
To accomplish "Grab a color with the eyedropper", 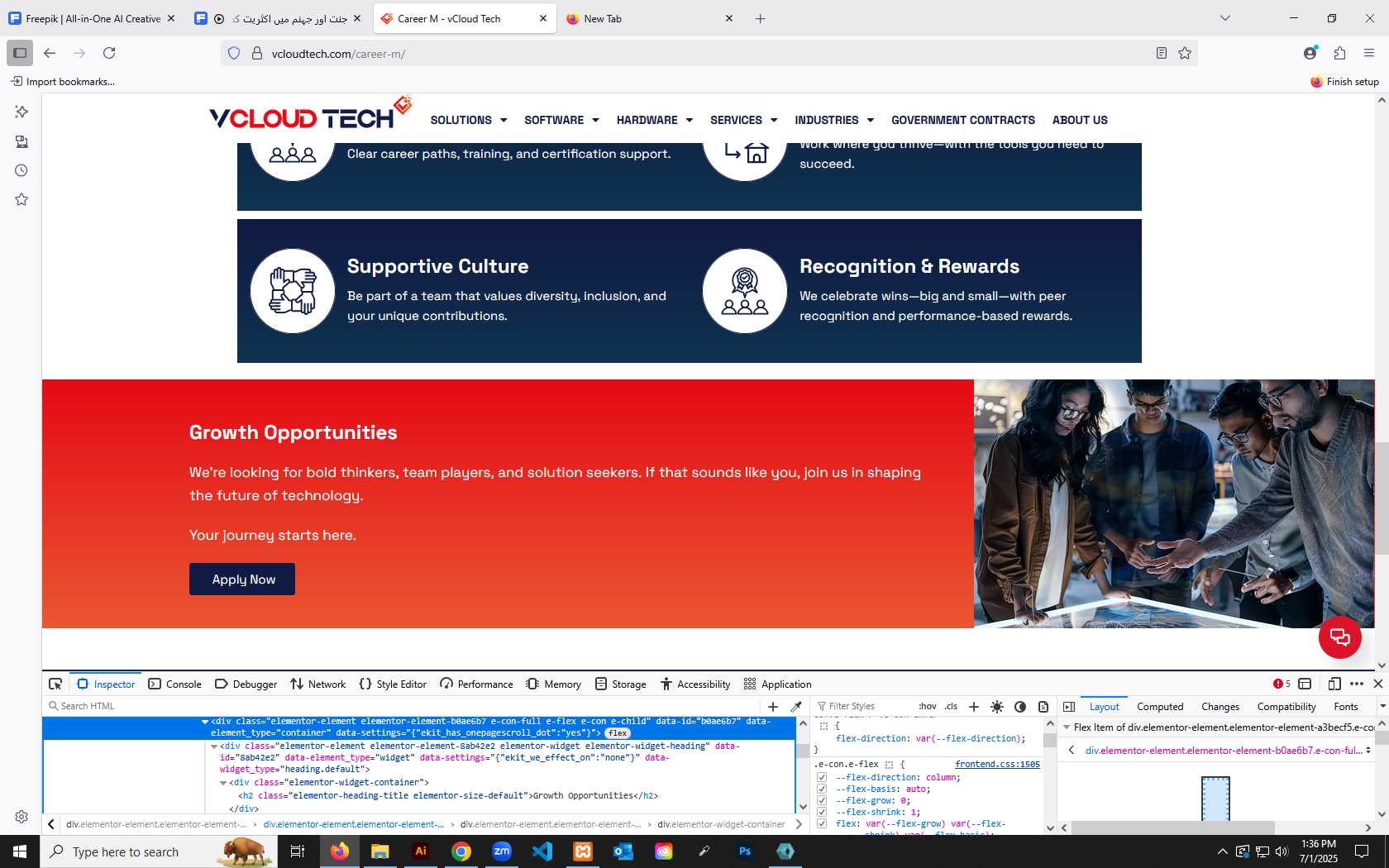I will point(796,707).
